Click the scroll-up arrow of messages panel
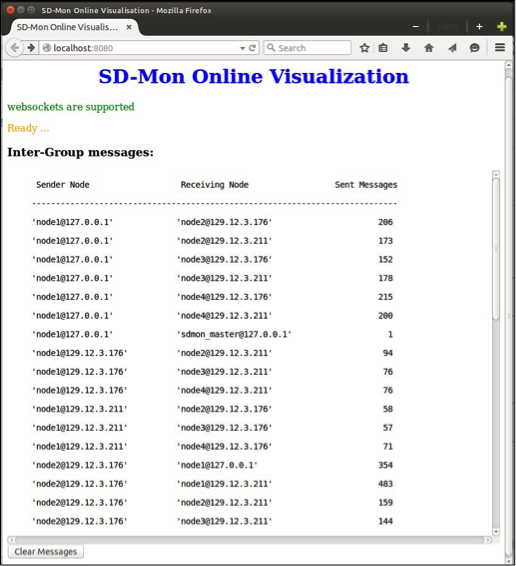Image resolution: width=516 pixels, height=566 pixels. click(496, 174)
